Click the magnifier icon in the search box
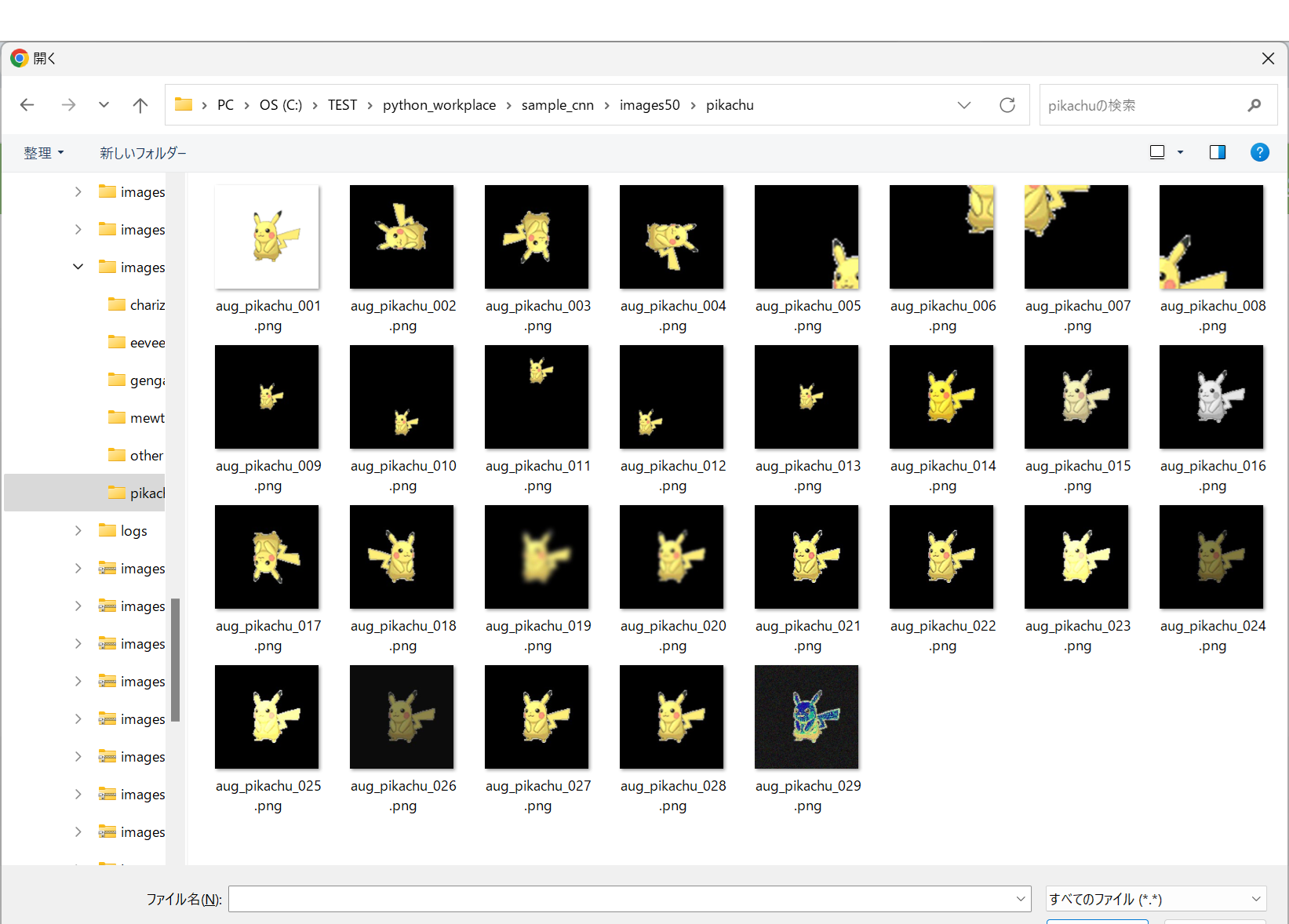The image size is (1289, 924). coord(1254,105)
